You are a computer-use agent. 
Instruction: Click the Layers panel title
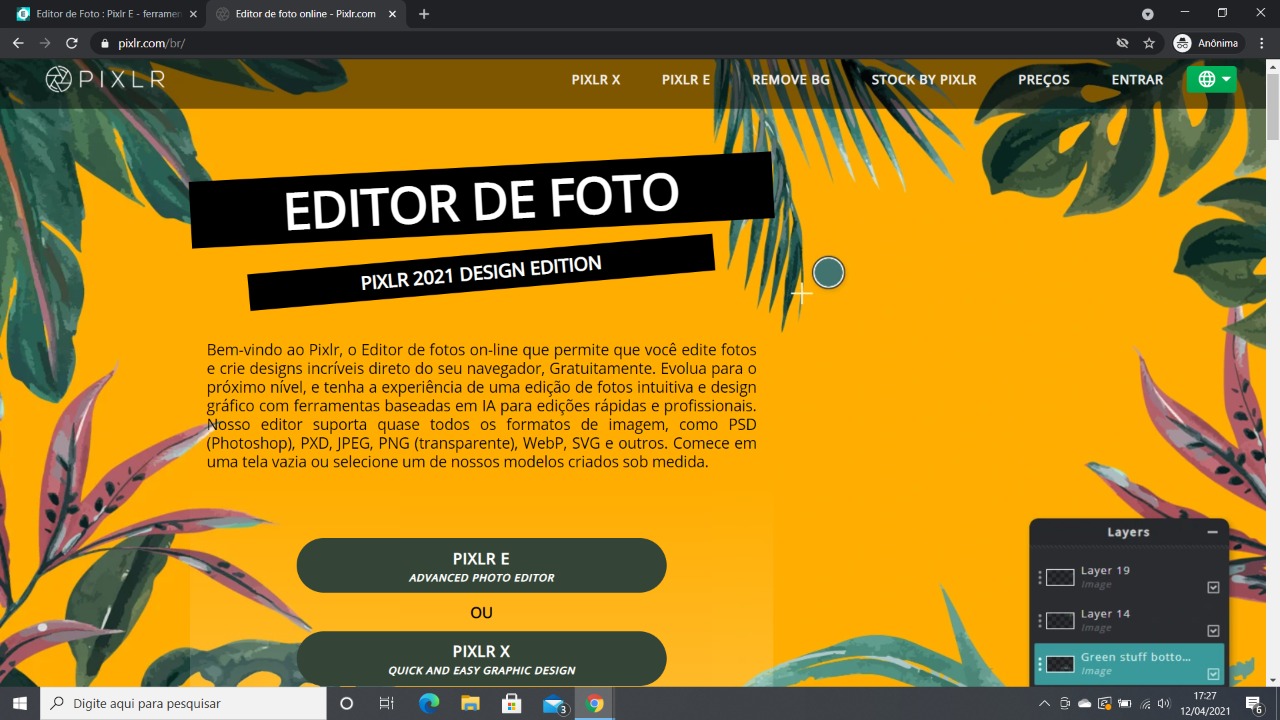coord(1128,532)
